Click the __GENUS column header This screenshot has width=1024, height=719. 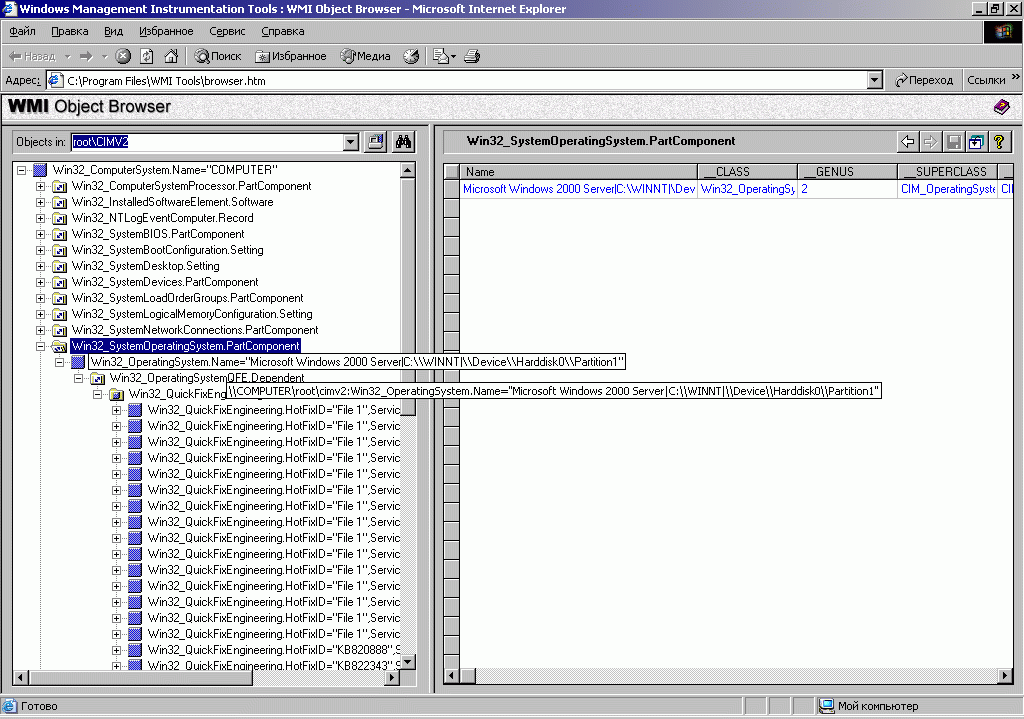[x=847, y=172]
